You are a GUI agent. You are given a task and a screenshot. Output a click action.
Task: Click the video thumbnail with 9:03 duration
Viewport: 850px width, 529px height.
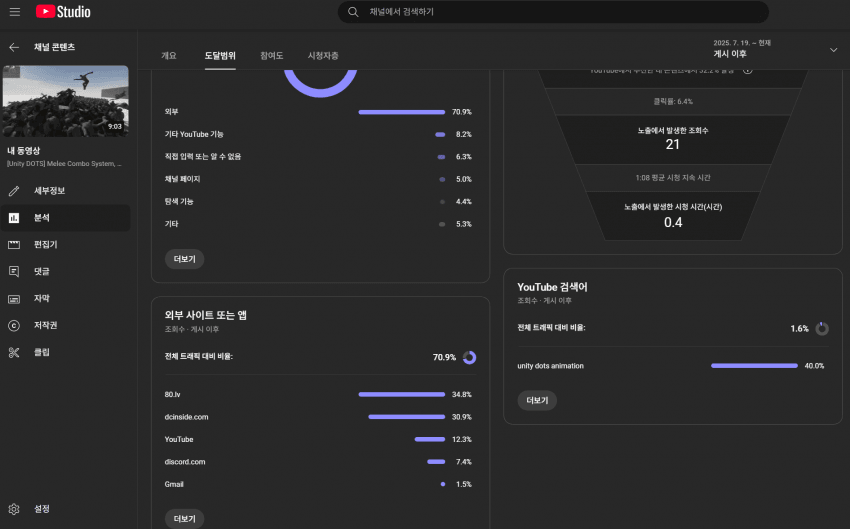pyautogui.click(x=66, y=101)
